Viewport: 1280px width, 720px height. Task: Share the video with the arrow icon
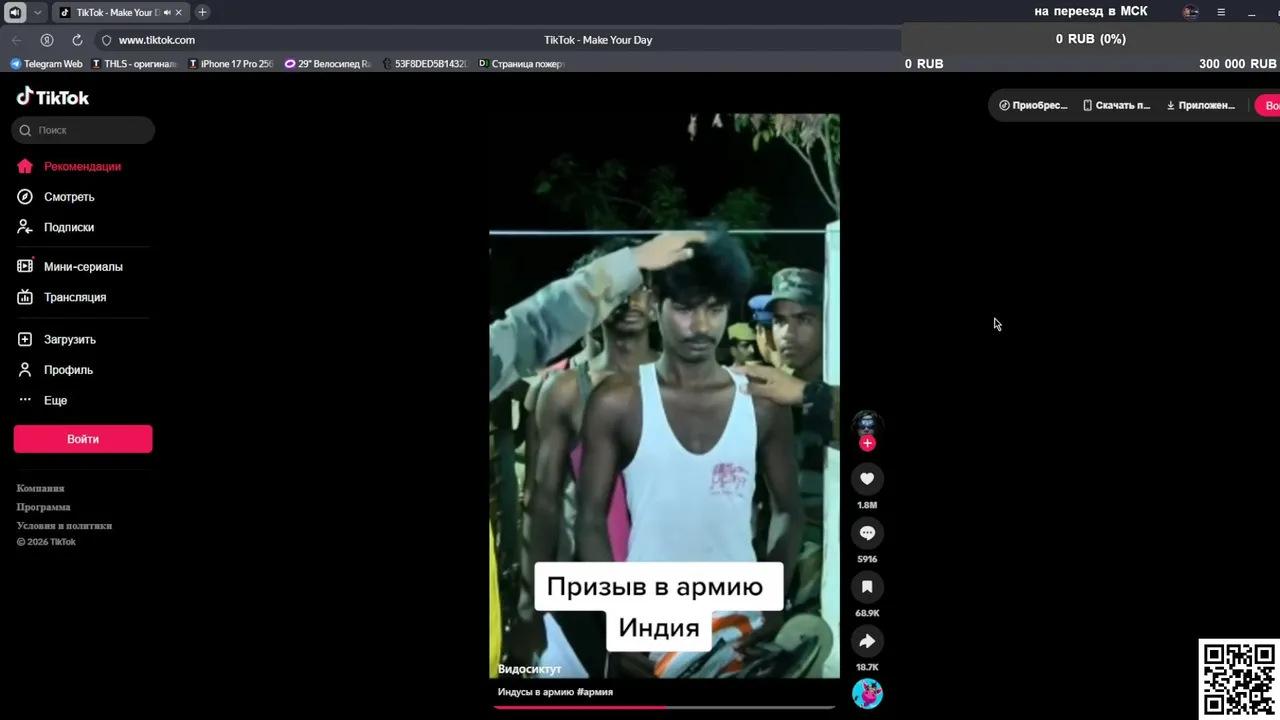click(x=867, y=641)
